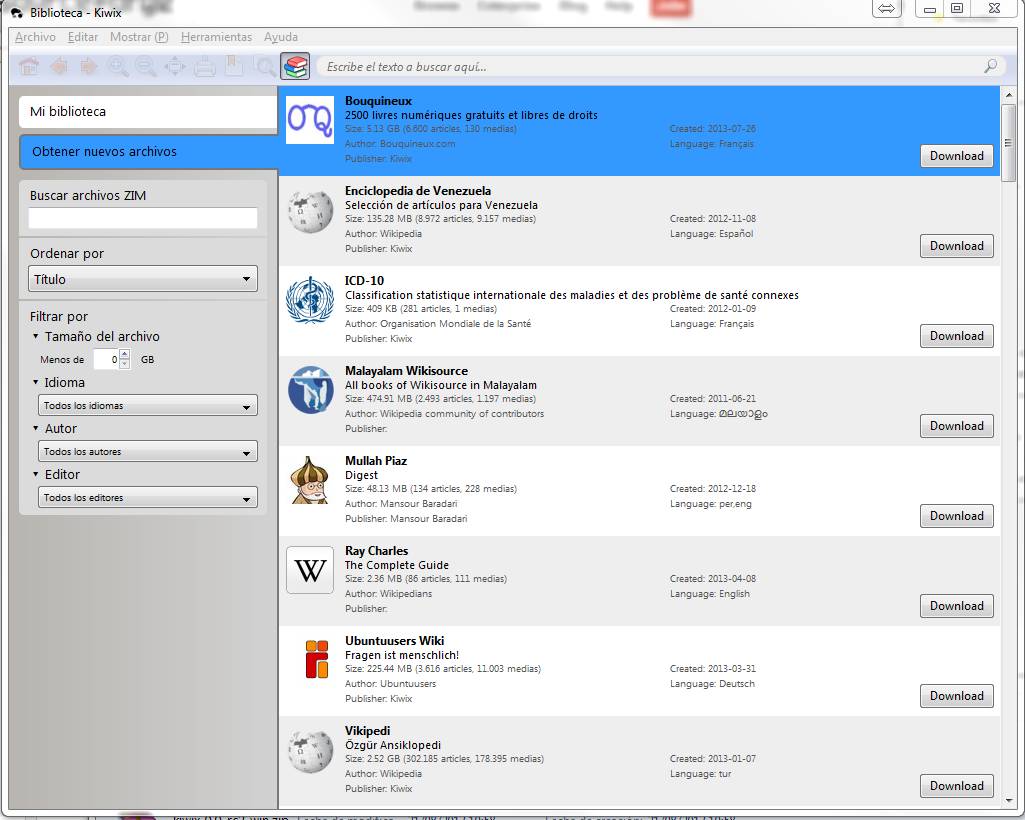
Task: Click the Buscar archivos ZIM input field
Action: [x=143, y=218]
